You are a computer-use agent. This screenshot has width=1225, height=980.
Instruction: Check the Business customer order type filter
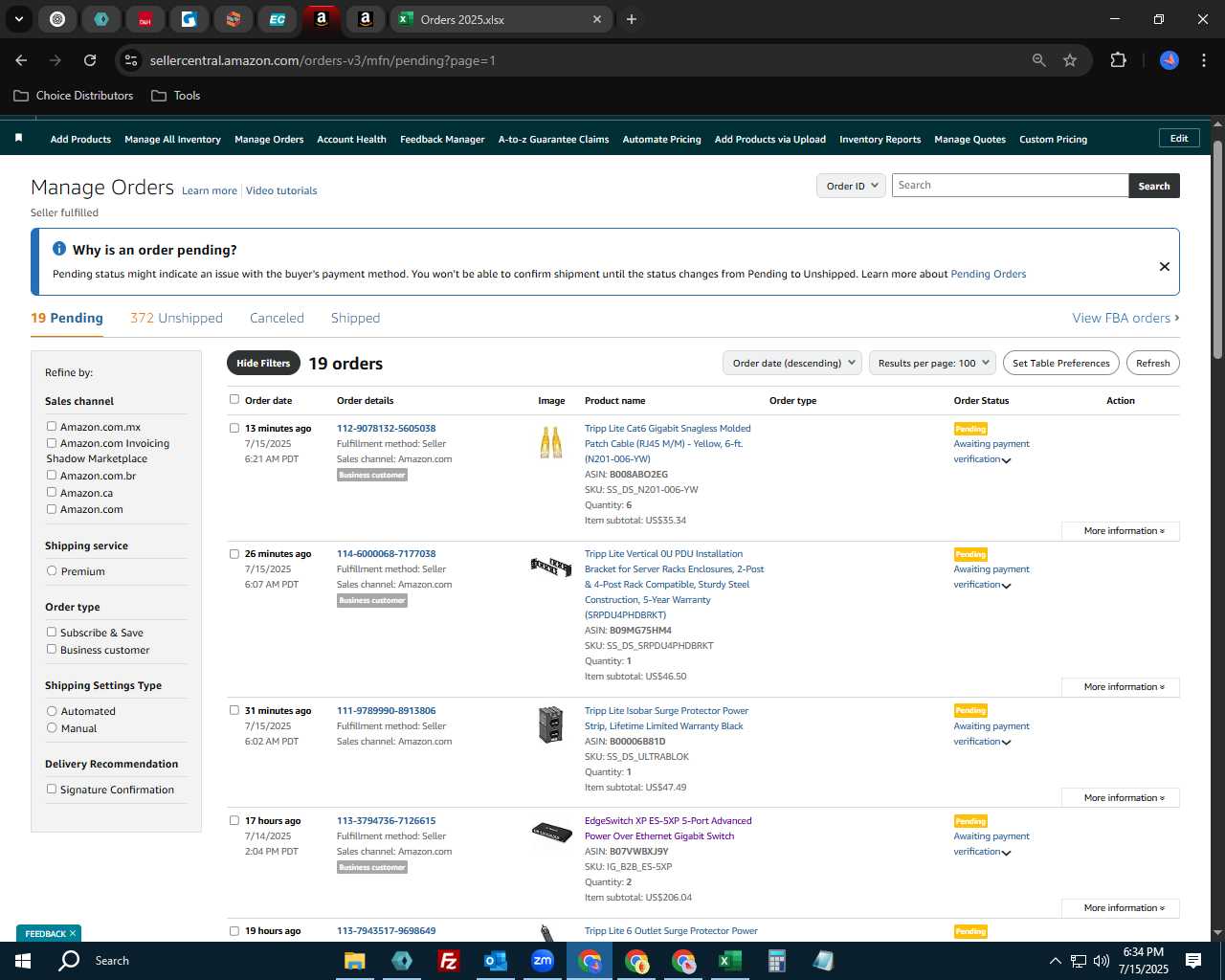tap(52, 649)
